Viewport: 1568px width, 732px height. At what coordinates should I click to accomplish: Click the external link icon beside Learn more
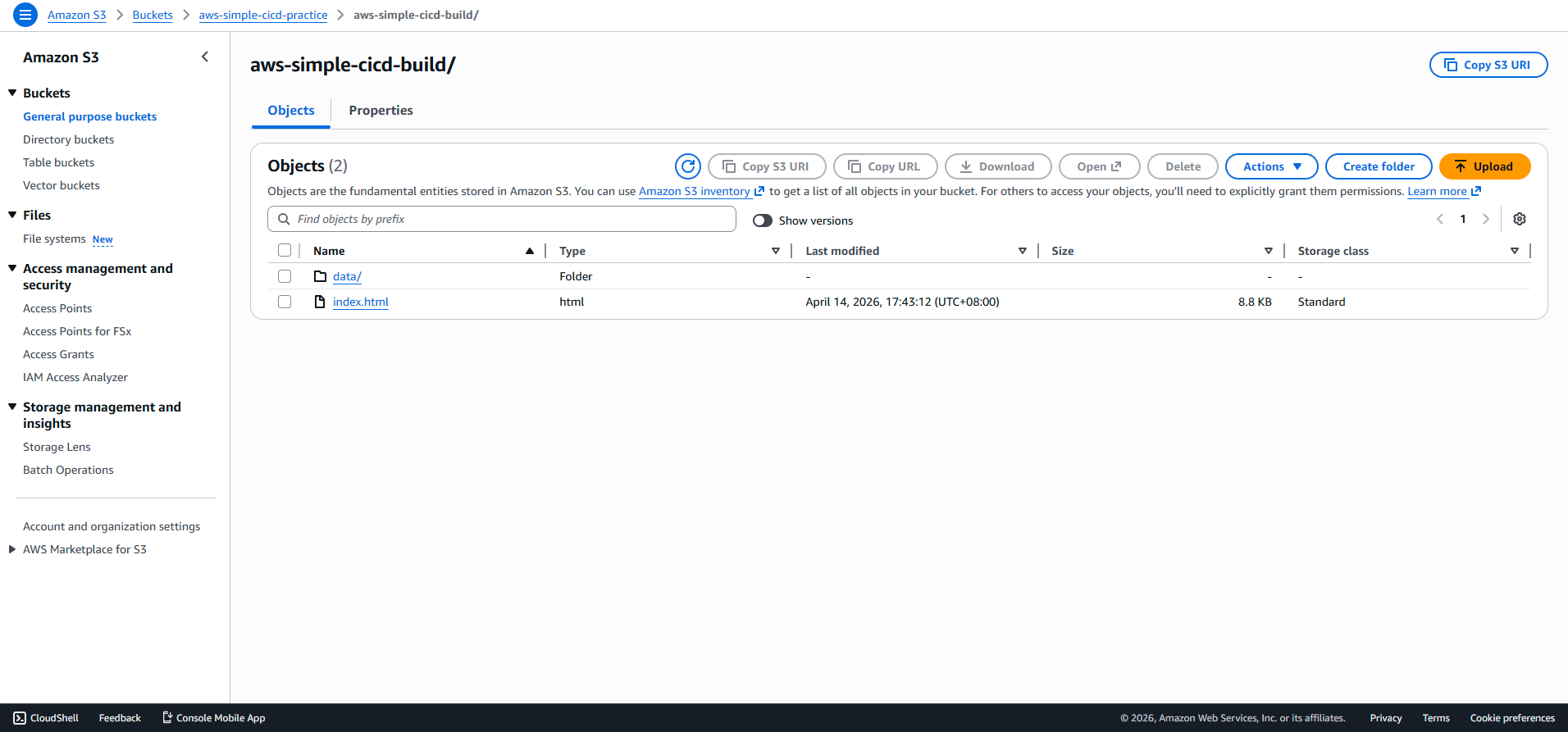[x=1476, y=191]
